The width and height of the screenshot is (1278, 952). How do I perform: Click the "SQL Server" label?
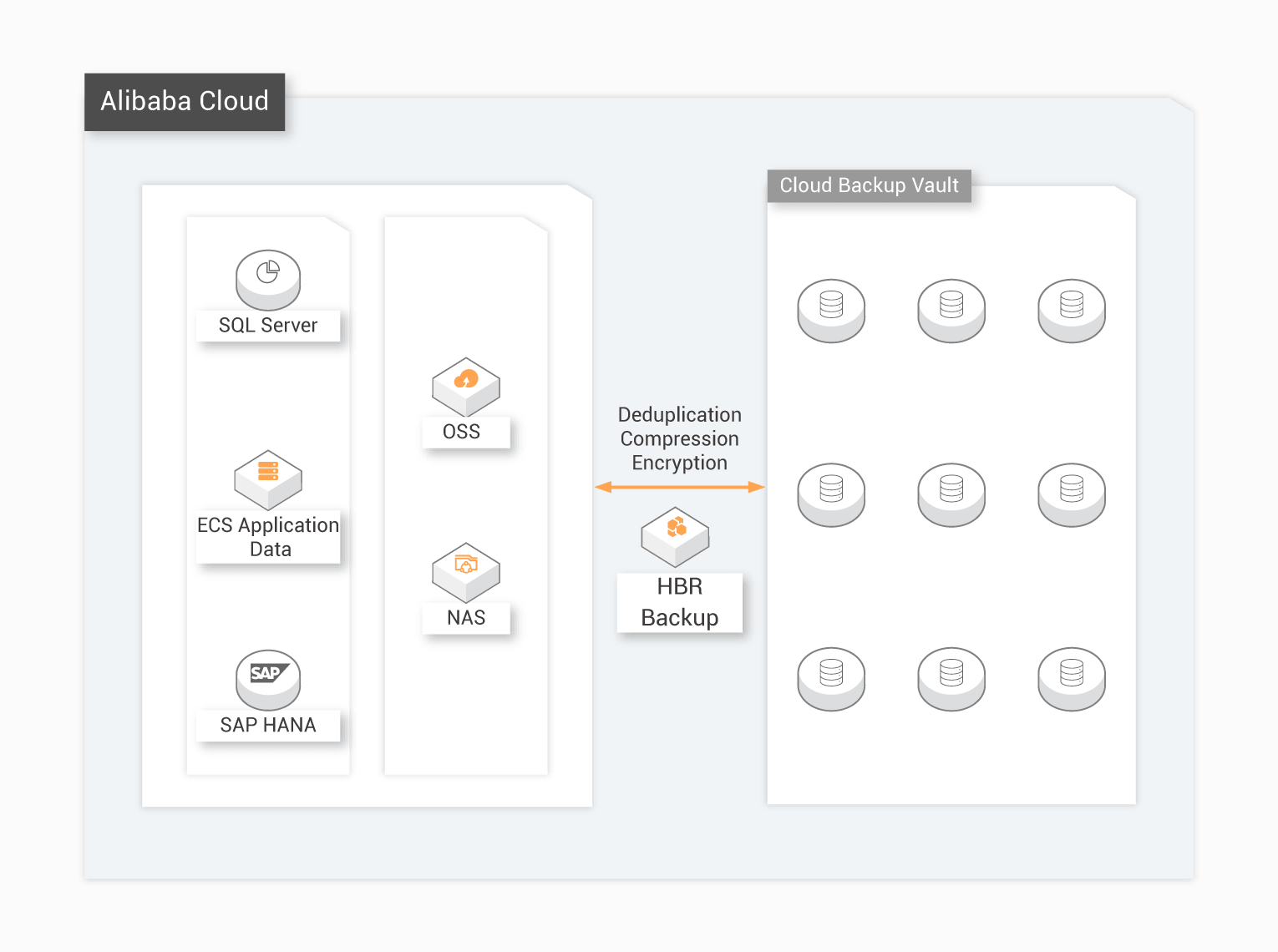click(x=268, y=326)
